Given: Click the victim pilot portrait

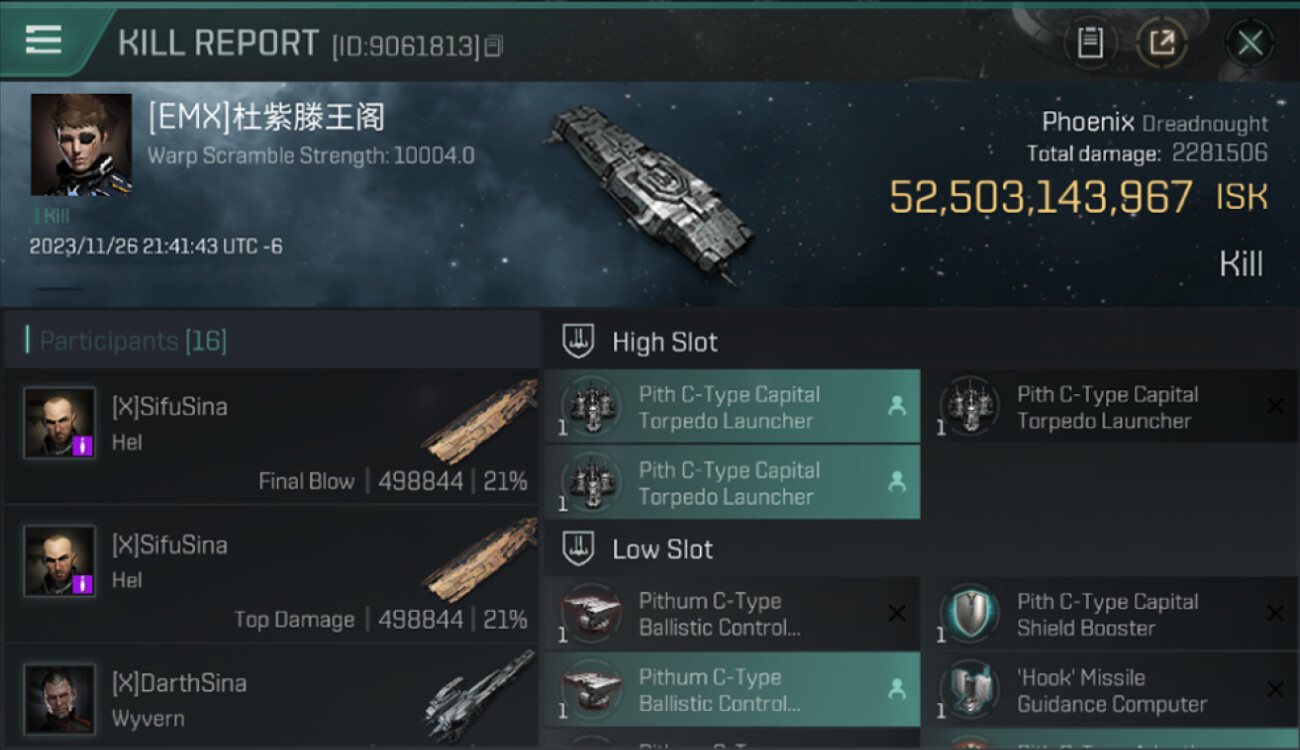Looking at the screenshot, I should pos(81,144).
